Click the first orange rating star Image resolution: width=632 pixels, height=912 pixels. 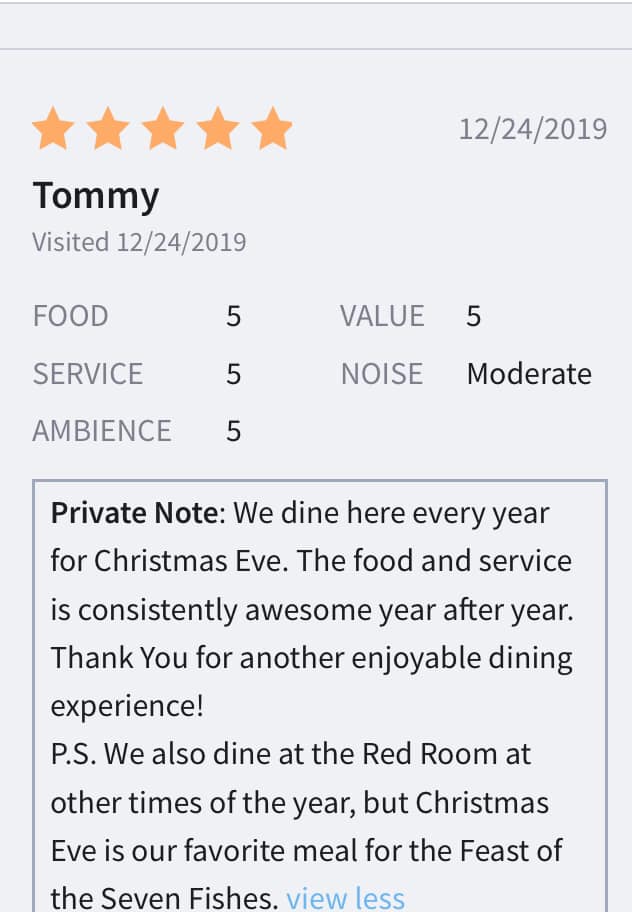tap(53, 130)
